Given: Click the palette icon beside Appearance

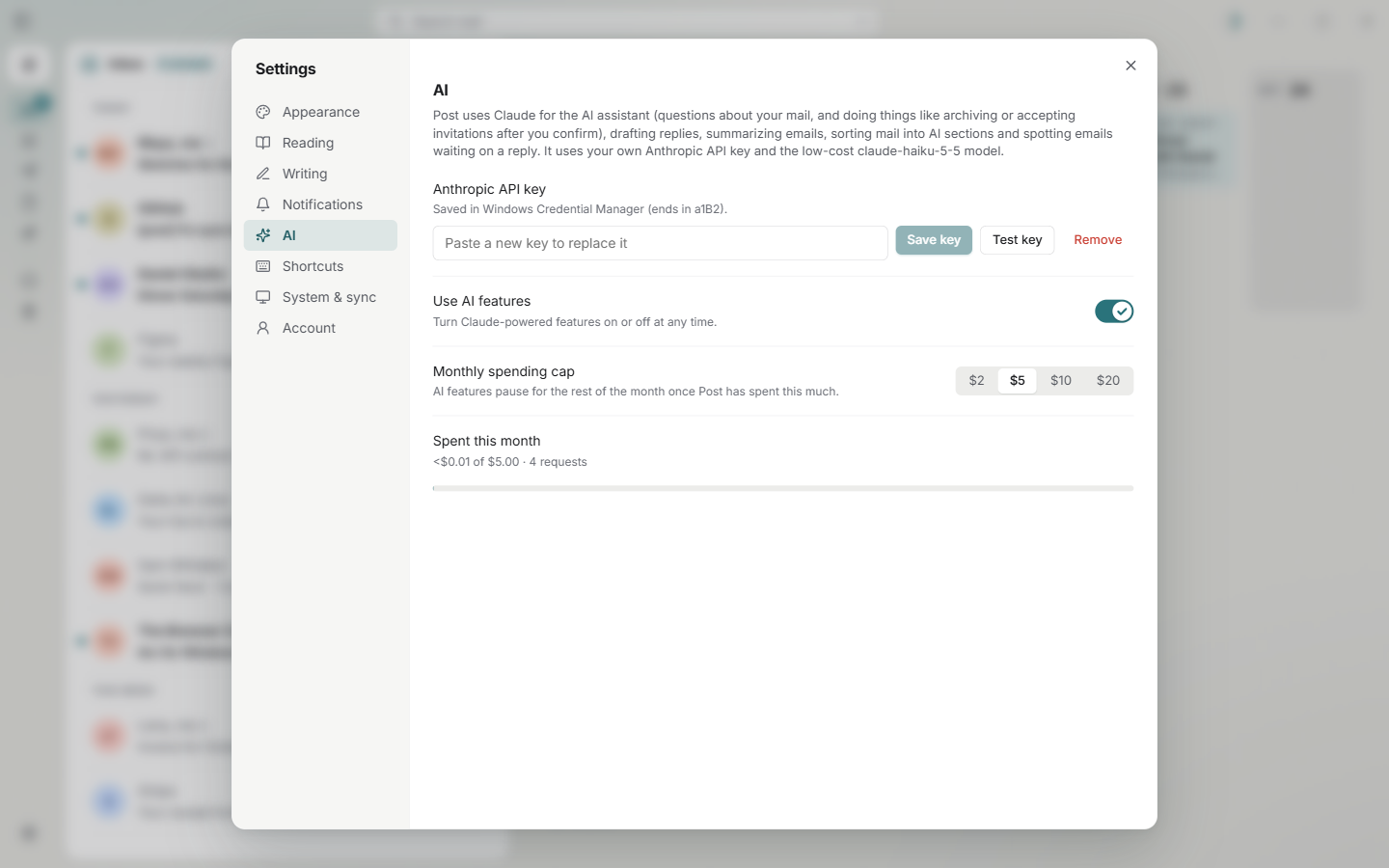Looking at the screenshot, I should tap(262, 112).
